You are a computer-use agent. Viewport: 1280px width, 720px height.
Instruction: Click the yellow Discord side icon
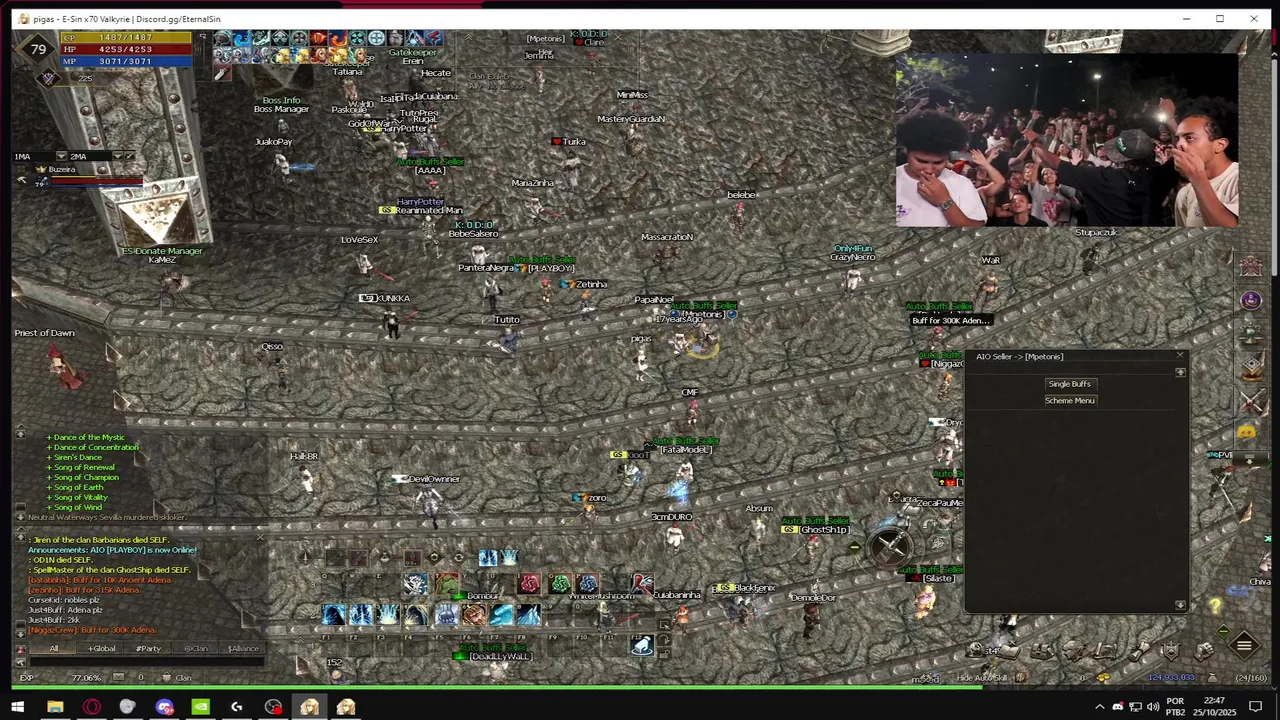click(1246, 432)
